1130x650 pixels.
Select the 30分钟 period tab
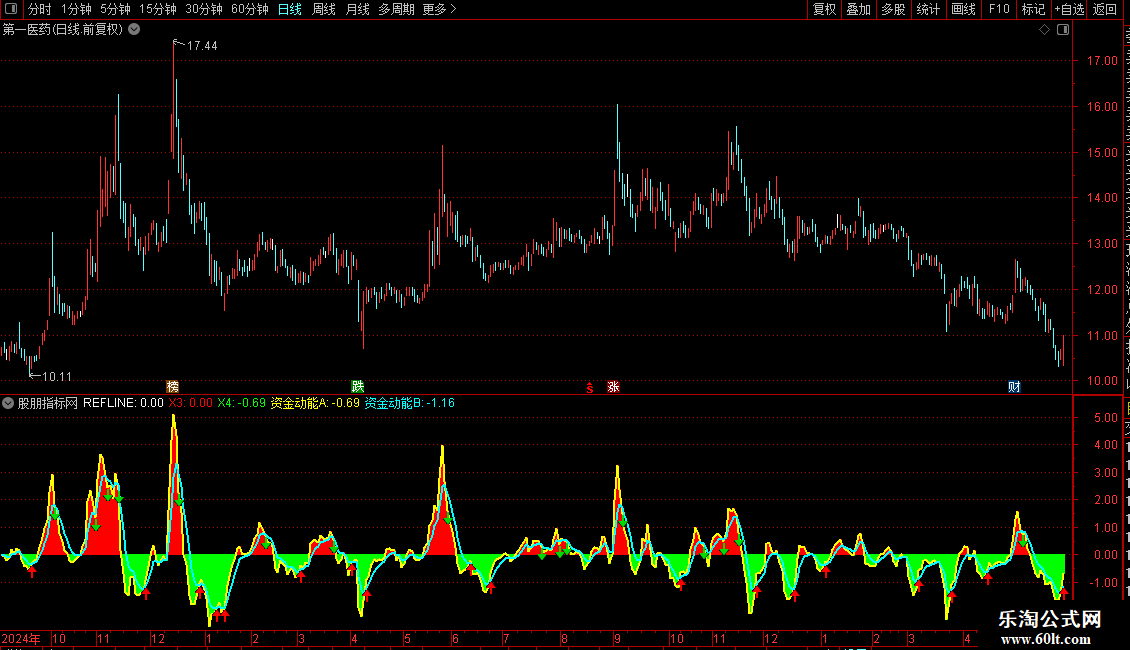[x=204, y=9]
